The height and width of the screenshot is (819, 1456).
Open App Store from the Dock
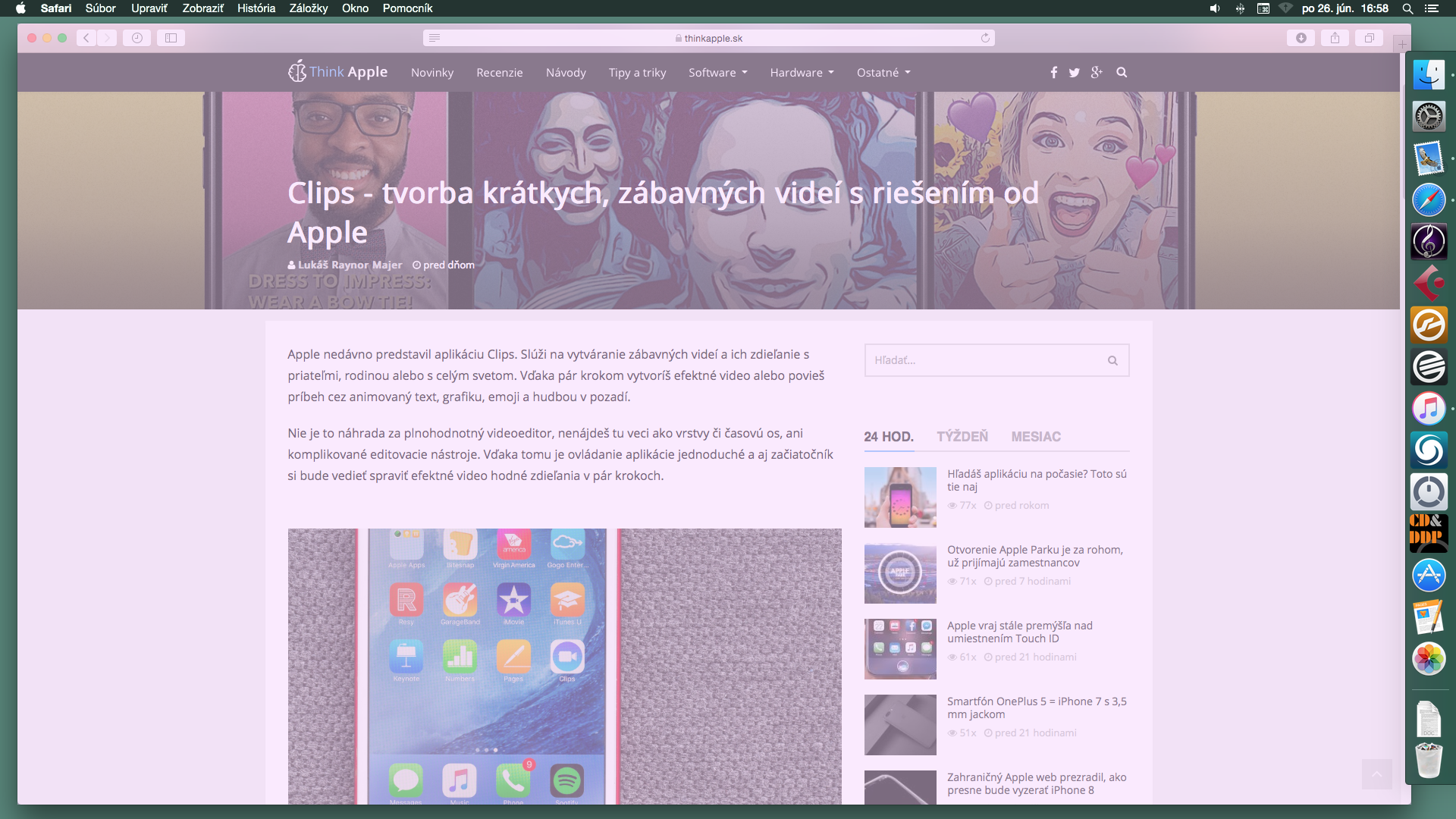pos(1429,576)
